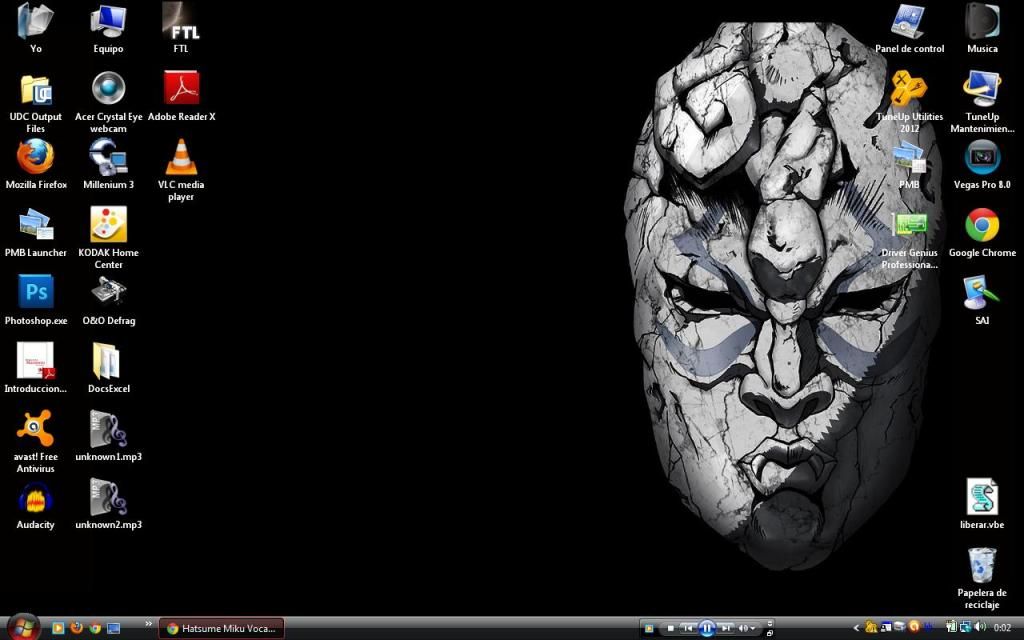Skip to previous track in taskbar player

coord(687,628)
